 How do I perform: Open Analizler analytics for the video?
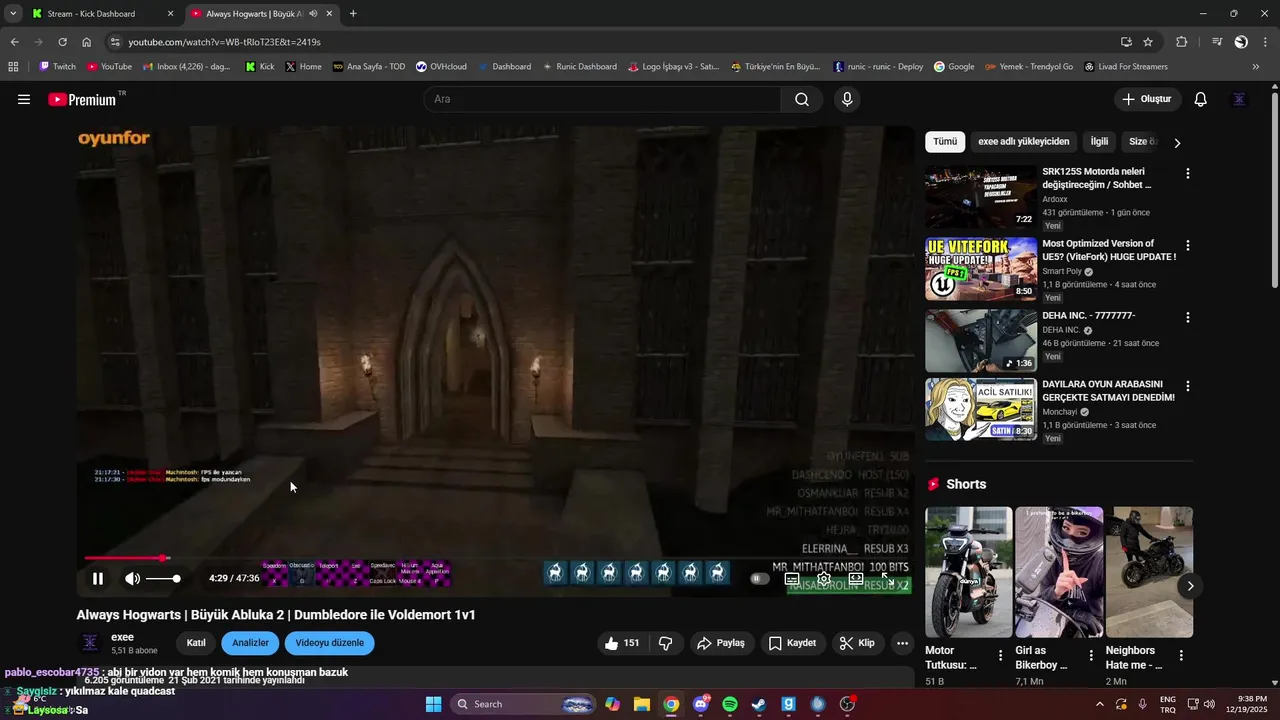point(250,643)
